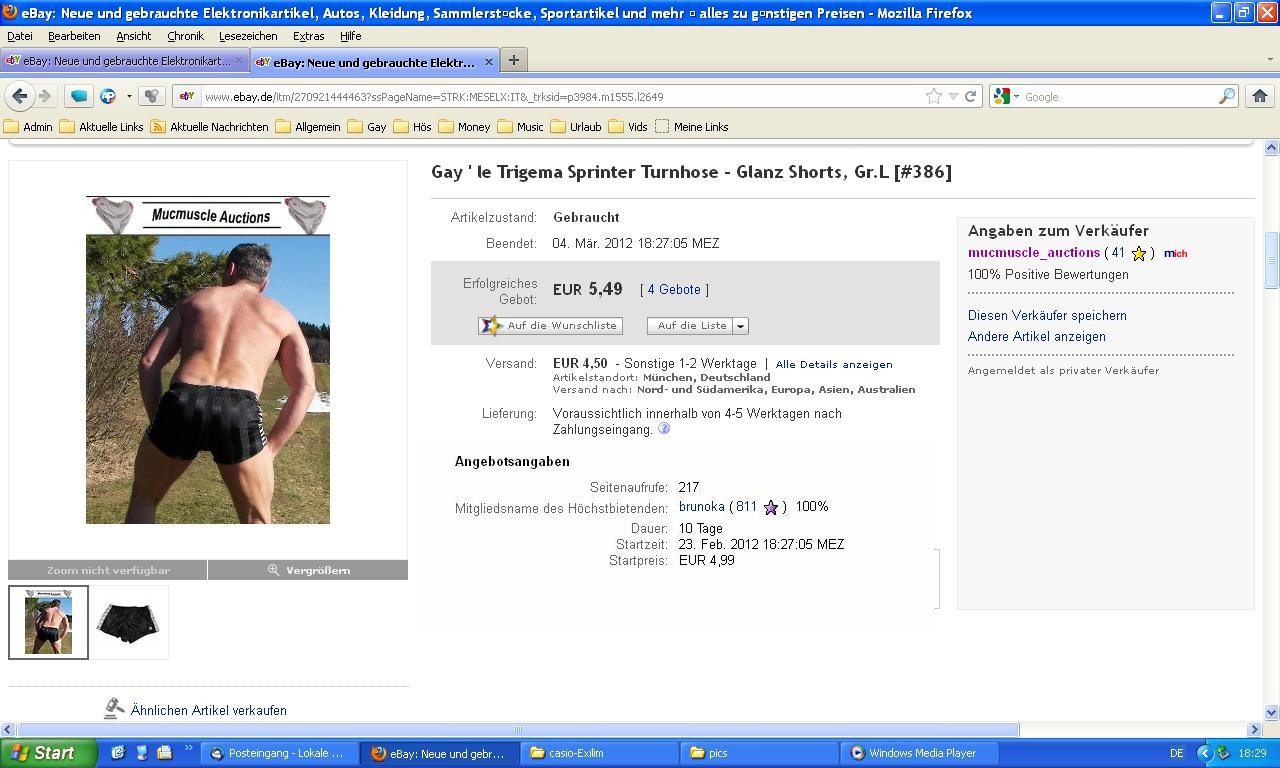This screenshot has width=1280, height=768.
Task: Click the Vergrößern magnifier button
Action: (308, 570)
